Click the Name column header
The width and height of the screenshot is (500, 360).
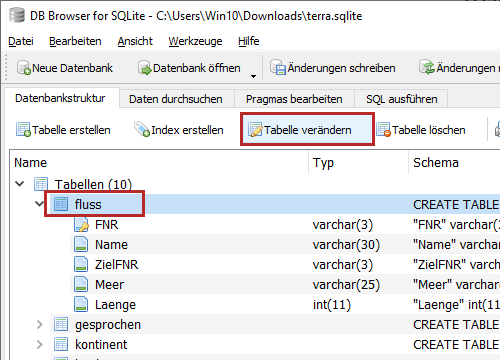[x=159, y=163]
